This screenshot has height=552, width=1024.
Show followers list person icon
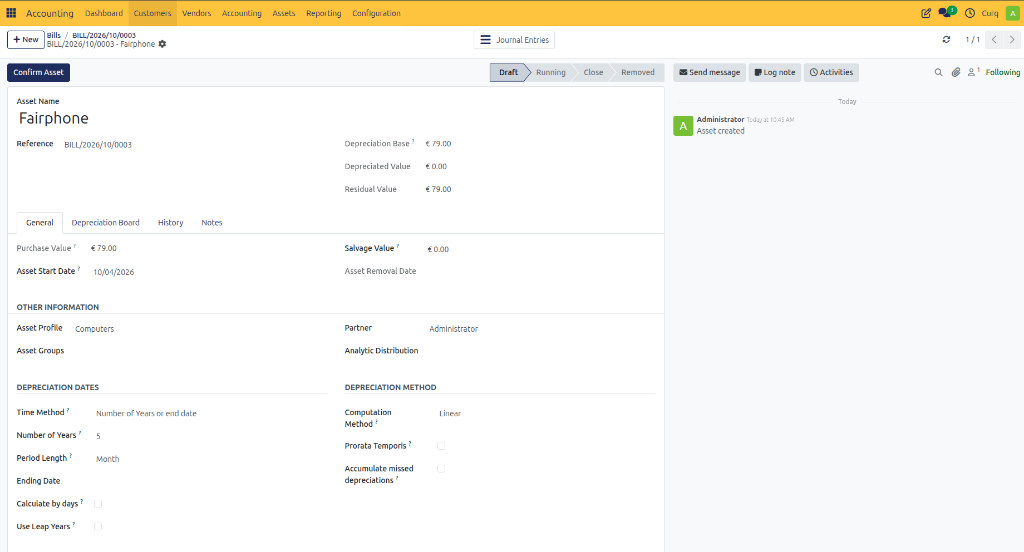coord(973,72)
